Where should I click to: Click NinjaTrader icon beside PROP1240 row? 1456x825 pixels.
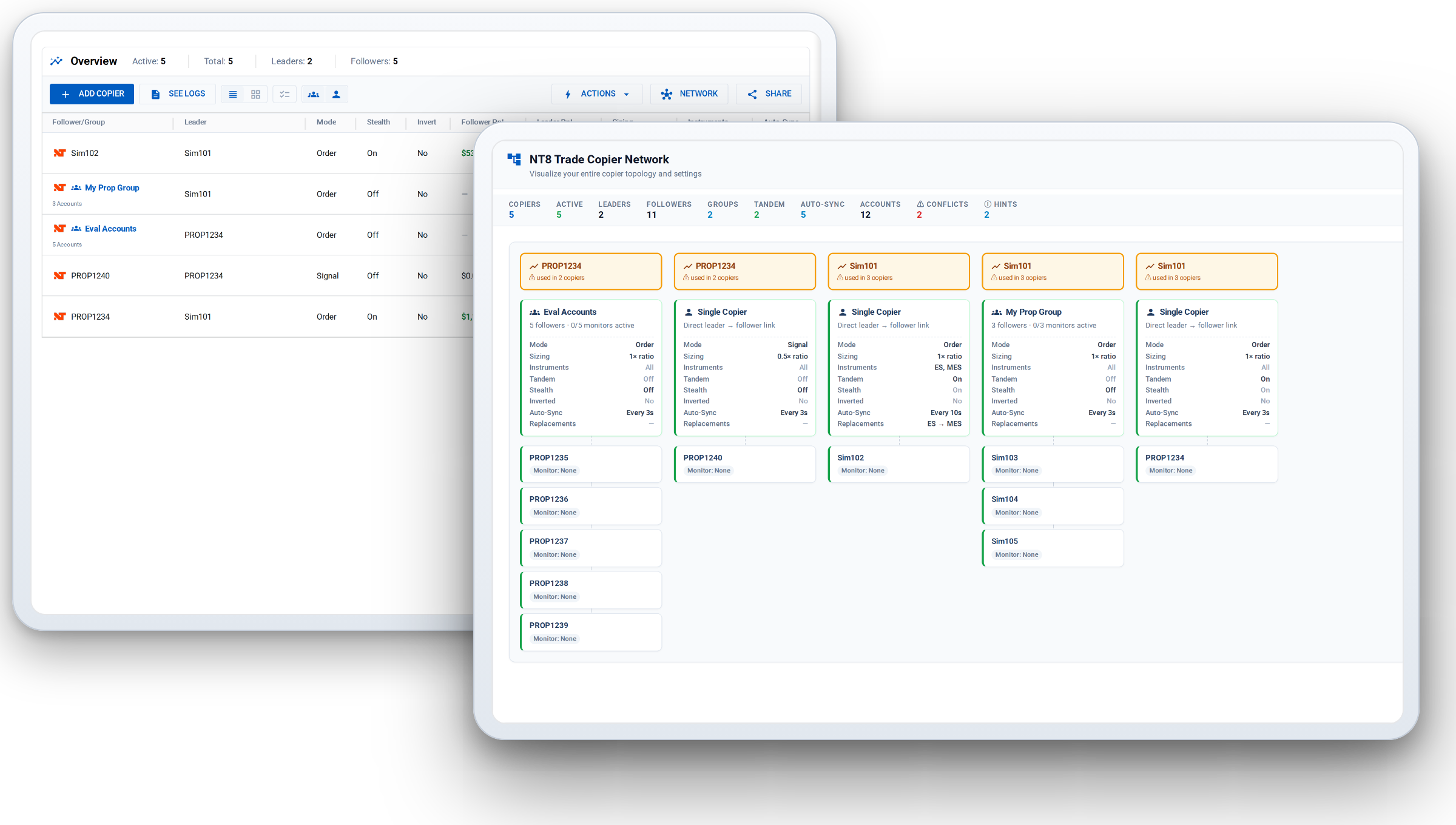pyautogui.click(x=59, y=275)
